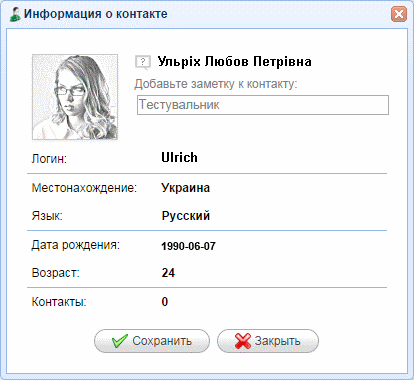Click the Сохранить button
Screen dimensions: 414x380
(152, 341)
